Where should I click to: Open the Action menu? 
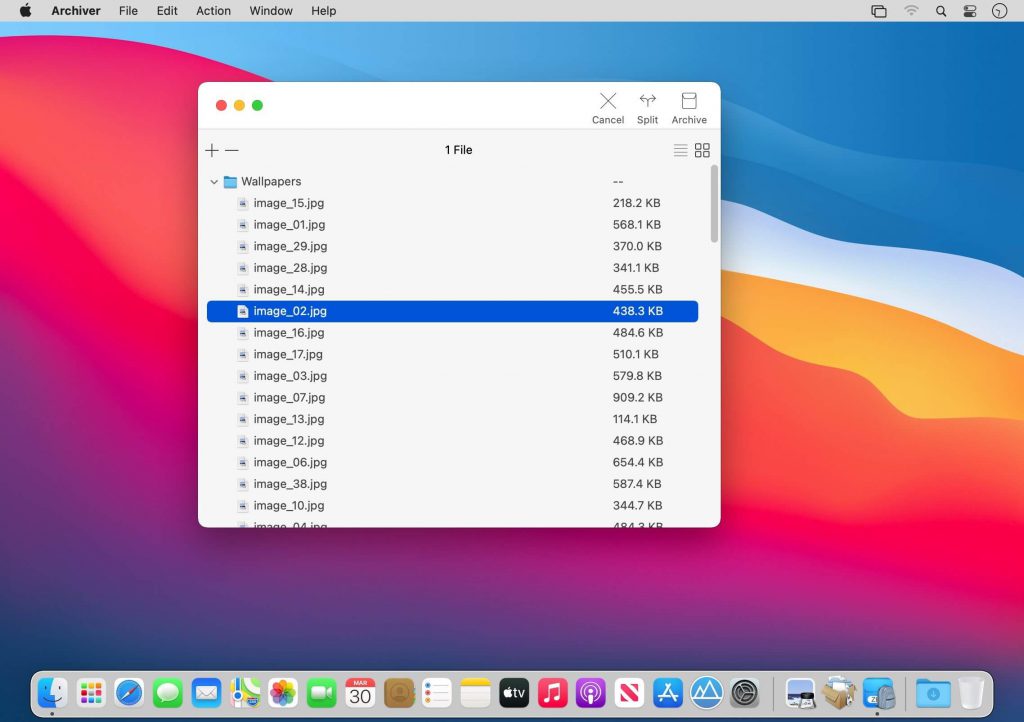[213, 11]
